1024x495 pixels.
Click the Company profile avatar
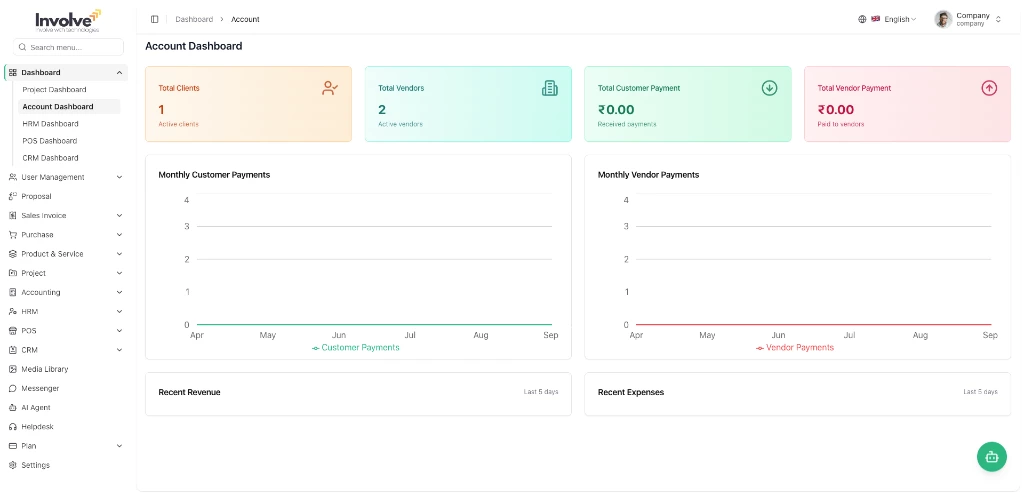coord(943,19)
